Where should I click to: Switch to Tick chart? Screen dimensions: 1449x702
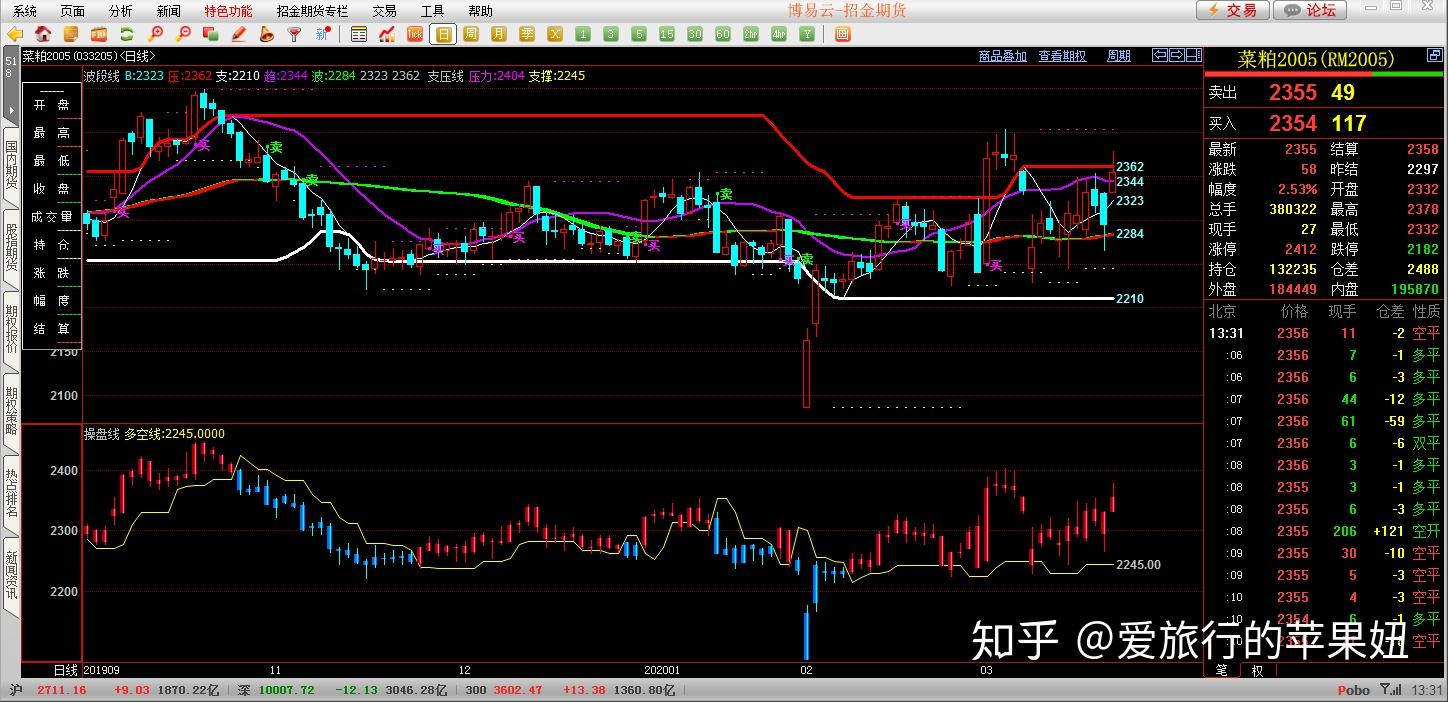(x=415, y=34)
